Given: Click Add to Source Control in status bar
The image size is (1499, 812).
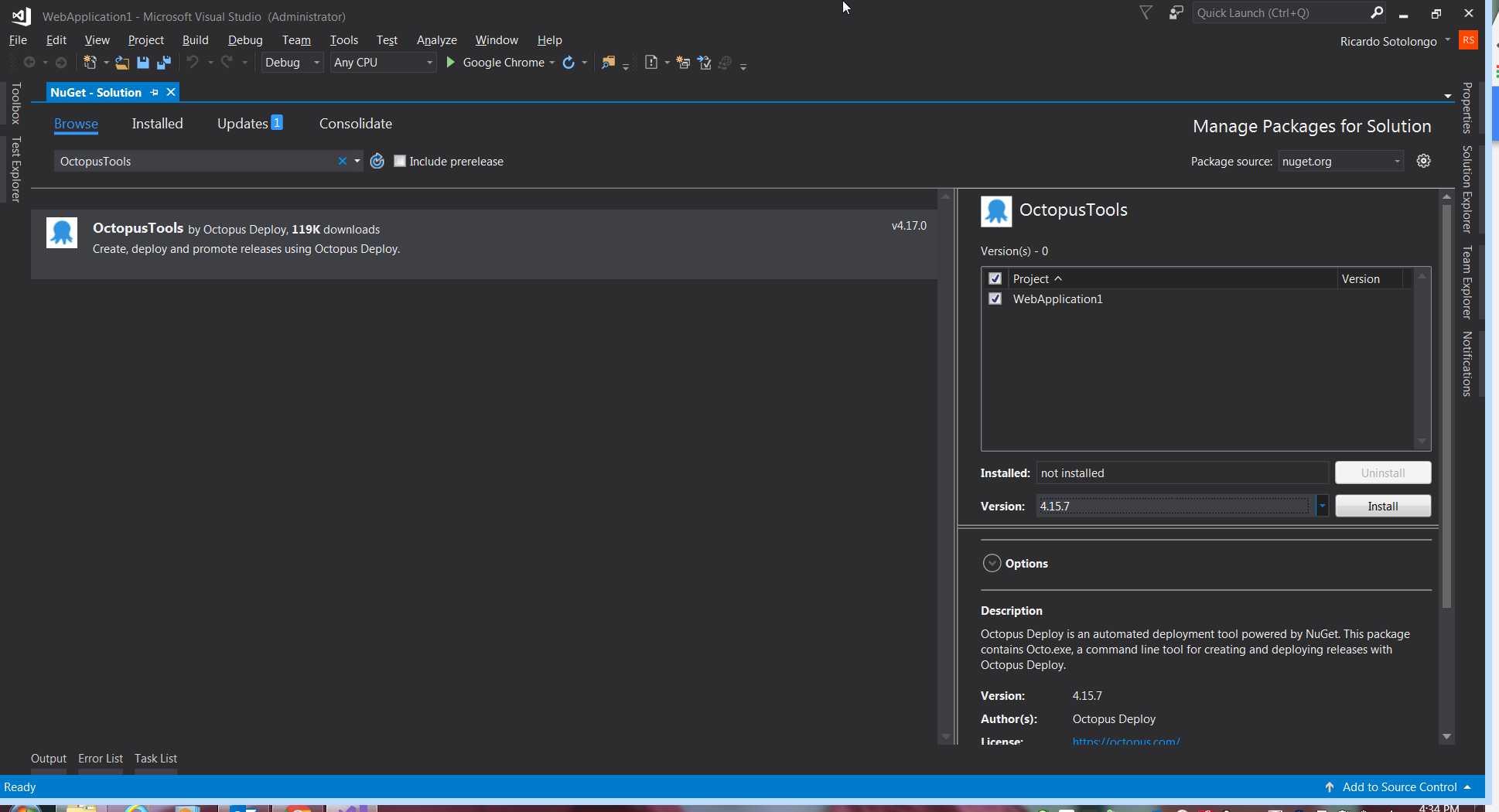Looking at the screenshot, I should coord(1399,787).
